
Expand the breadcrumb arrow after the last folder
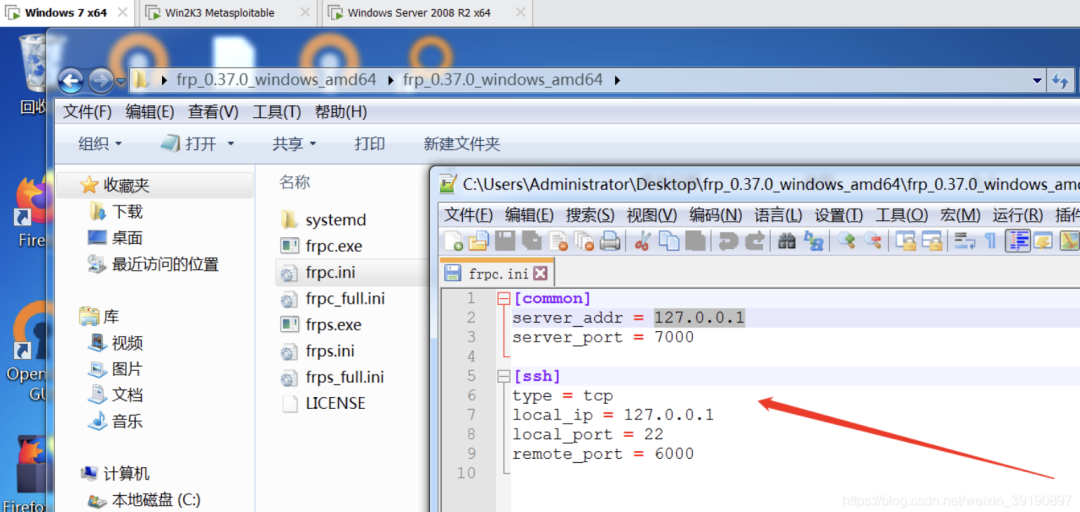617,81
